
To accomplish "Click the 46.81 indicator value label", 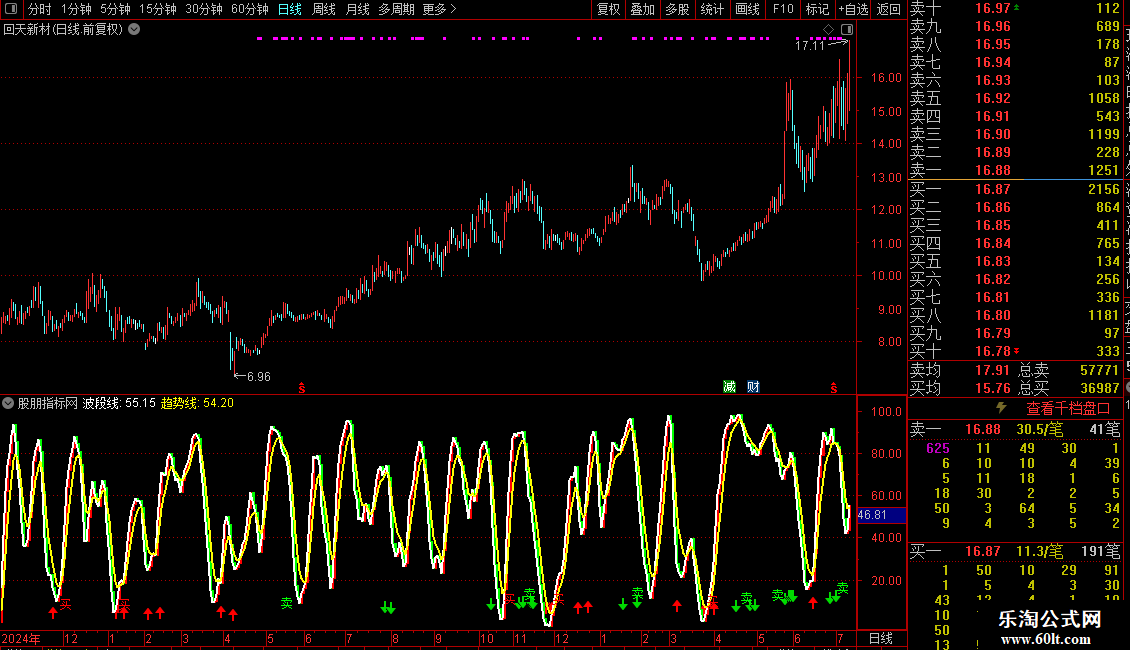I will (x=881, y=515).
